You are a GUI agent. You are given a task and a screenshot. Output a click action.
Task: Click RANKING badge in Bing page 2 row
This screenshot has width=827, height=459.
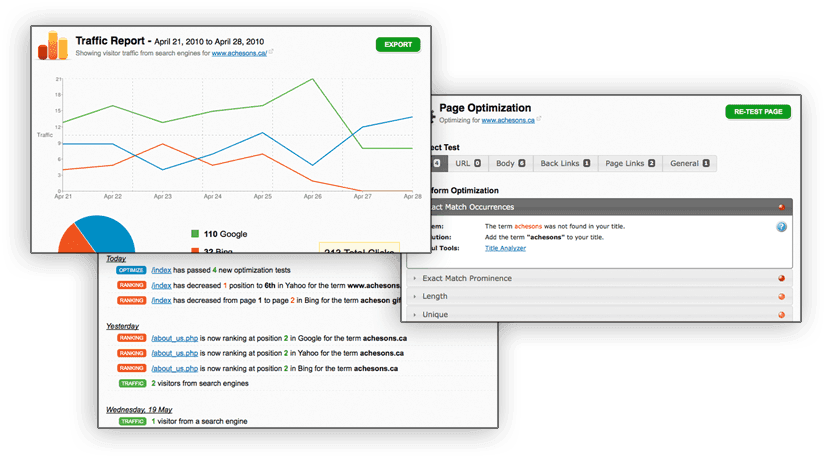131,300
